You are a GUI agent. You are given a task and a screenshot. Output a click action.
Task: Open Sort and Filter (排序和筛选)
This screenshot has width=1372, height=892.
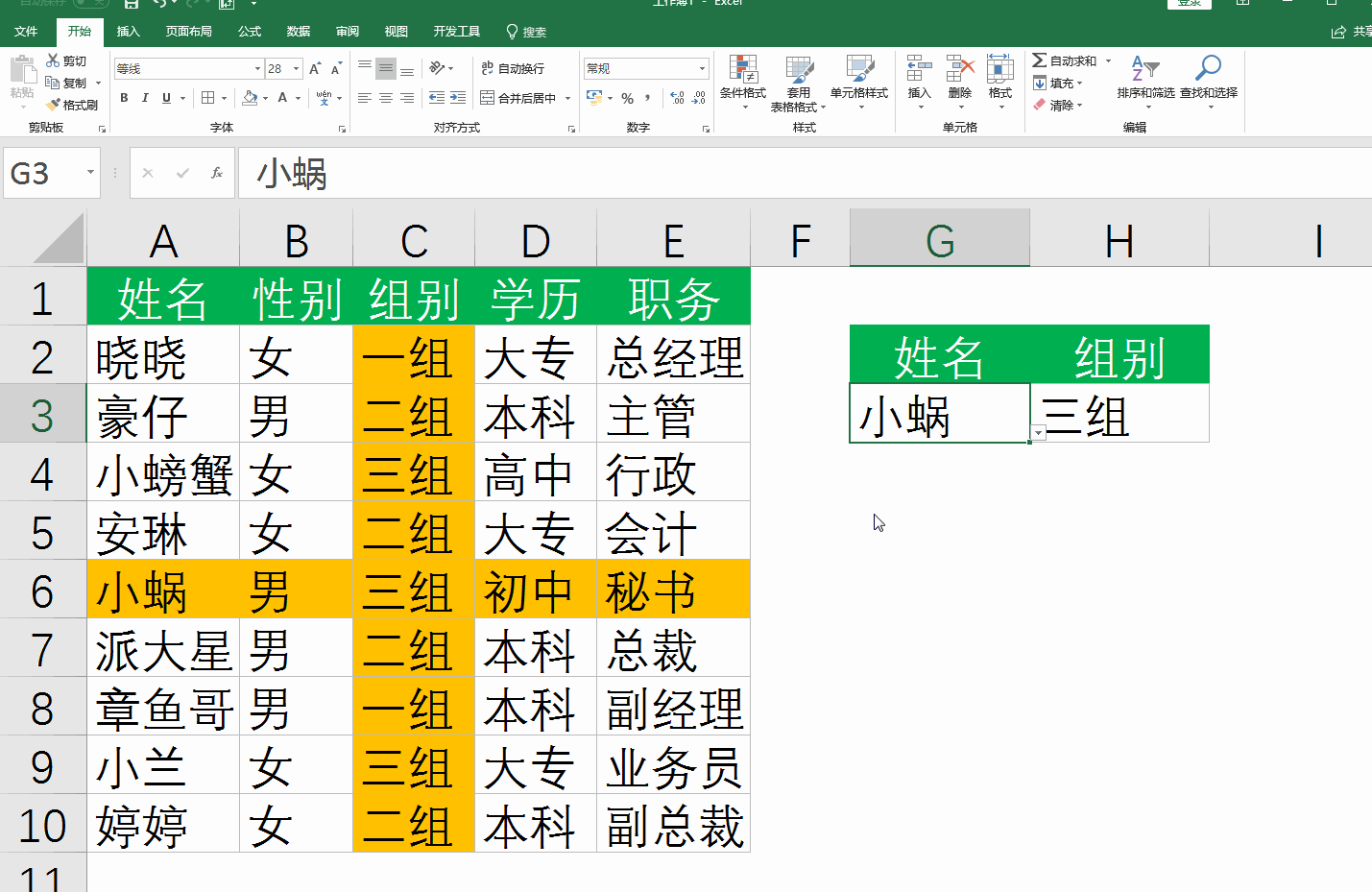1145,81
